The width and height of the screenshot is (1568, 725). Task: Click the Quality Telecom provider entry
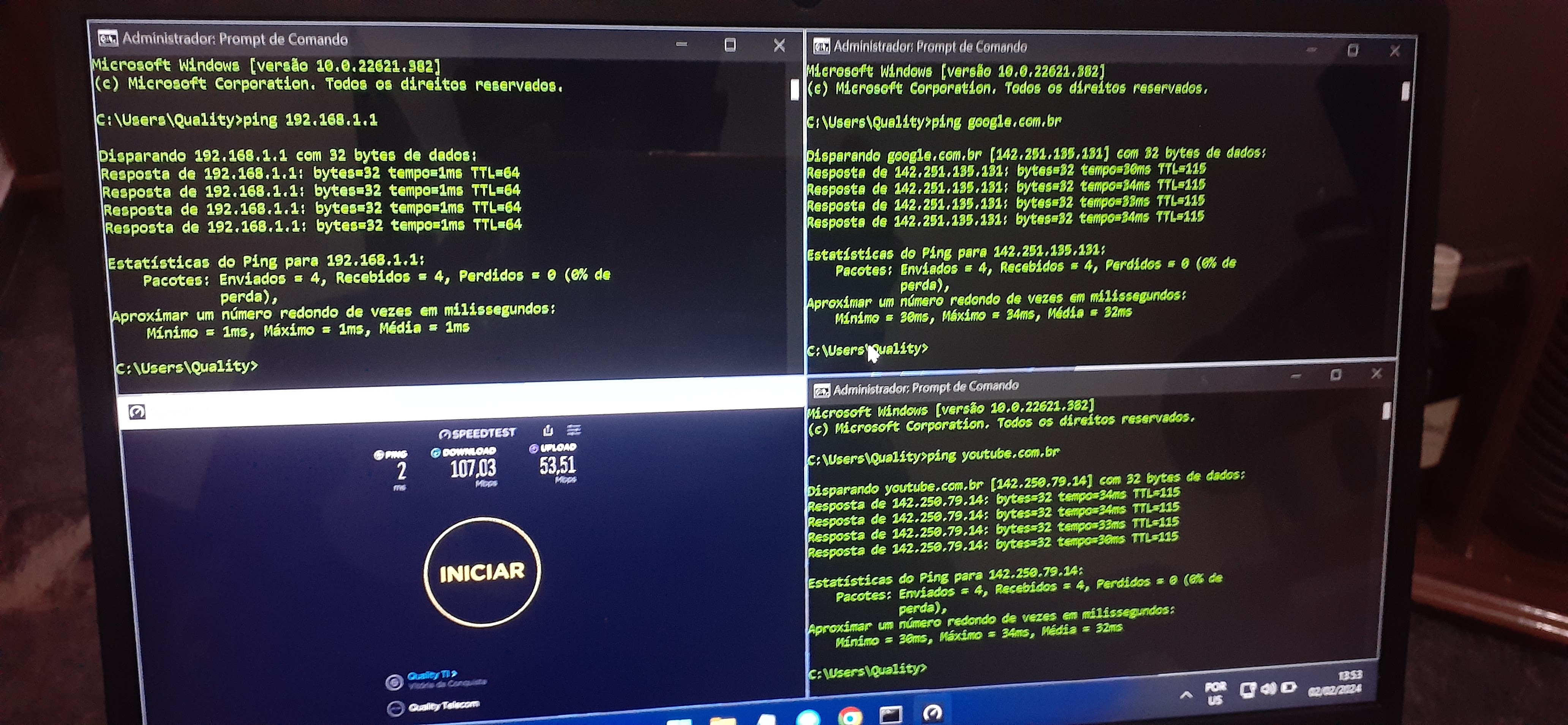(x=444, y=706)
